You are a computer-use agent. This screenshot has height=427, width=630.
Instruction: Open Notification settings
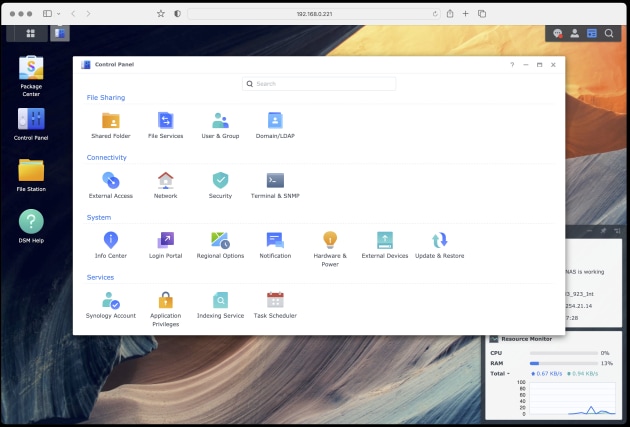[x=275, y=245]
